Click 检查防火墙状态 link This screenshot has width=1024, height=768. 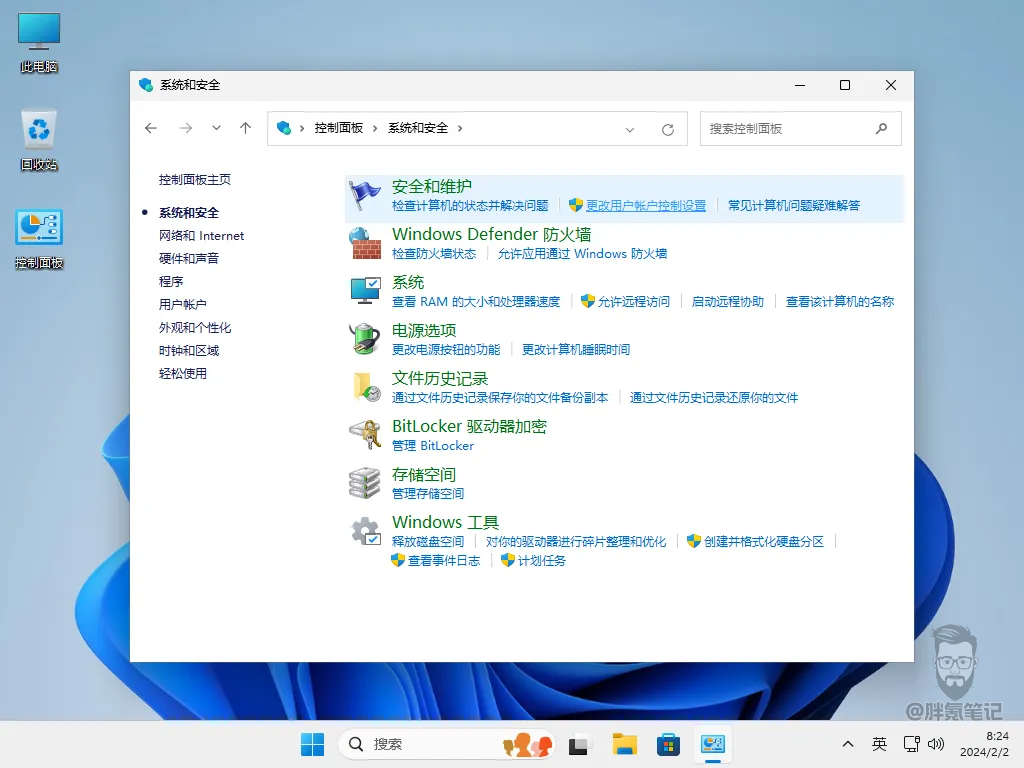pyautogui.click(x=434, y=253)
